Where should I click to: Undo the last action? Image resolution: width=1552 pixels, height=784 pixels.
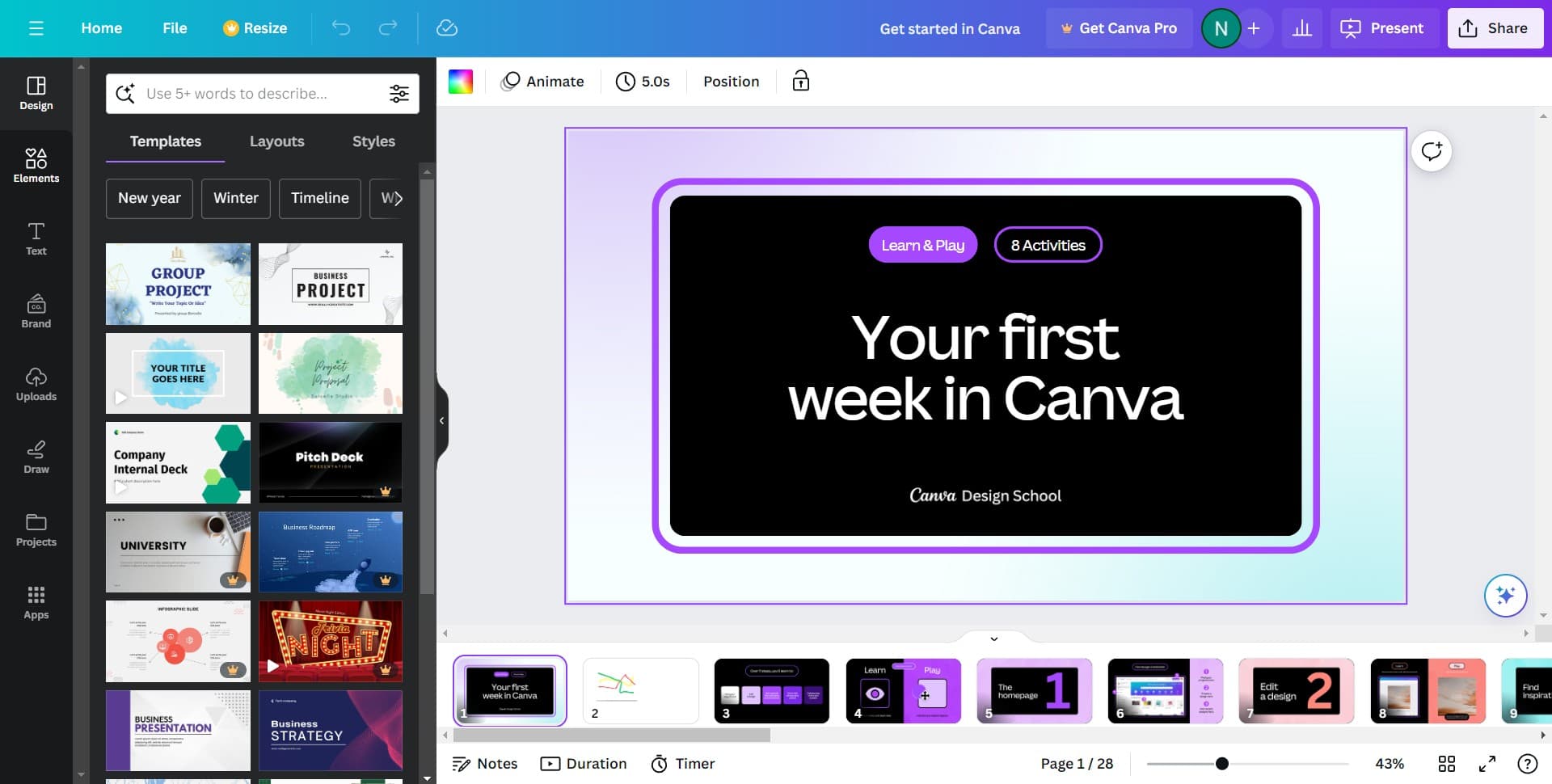(341, 27)
